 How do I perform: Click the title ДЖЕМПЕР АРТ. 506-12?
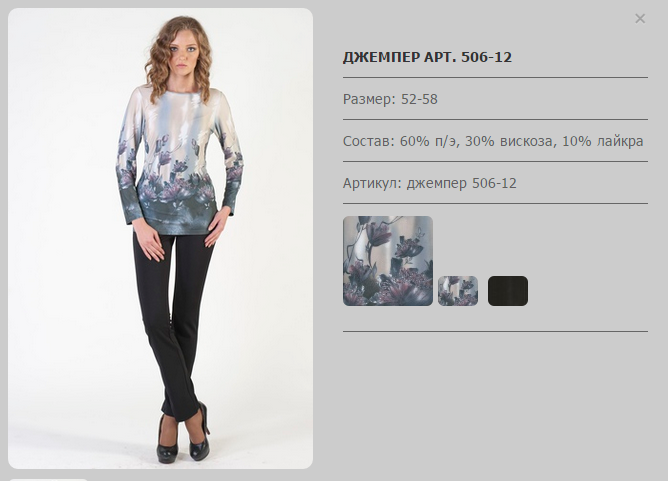coord(427,57)
